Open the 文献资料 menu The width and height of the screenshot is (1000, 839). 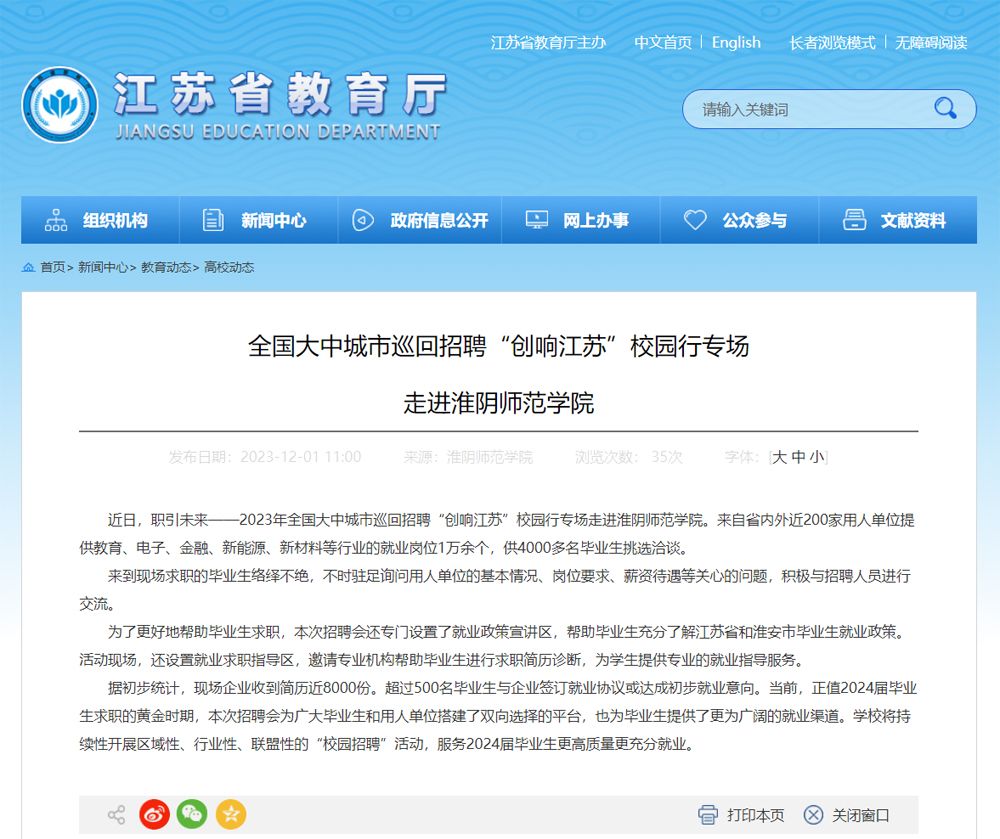click(898, 220)
